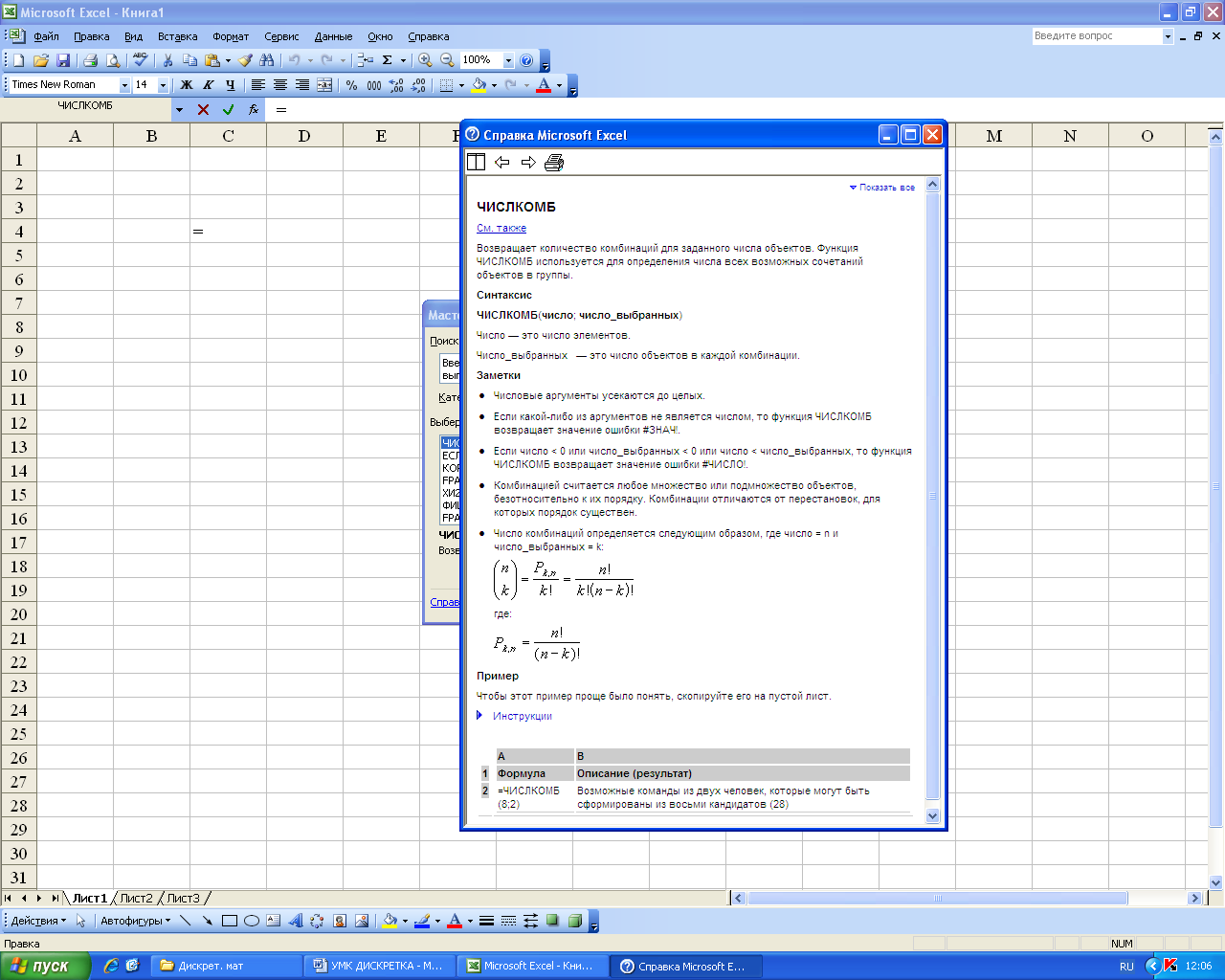
Task: Open print preview icon
Action: point(113,60)
